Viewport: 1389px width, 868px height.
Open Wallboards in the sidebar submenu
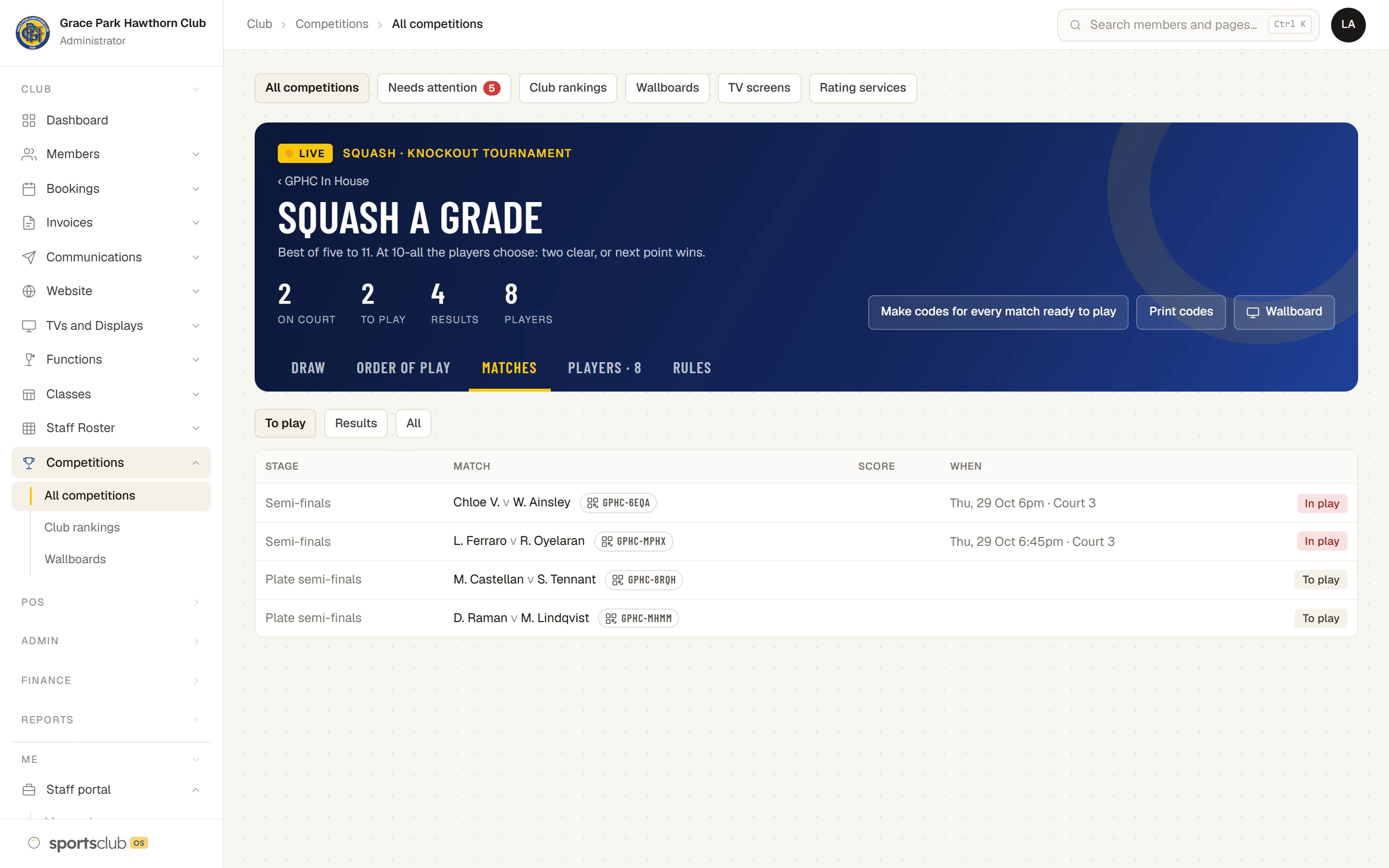point(75,559)
